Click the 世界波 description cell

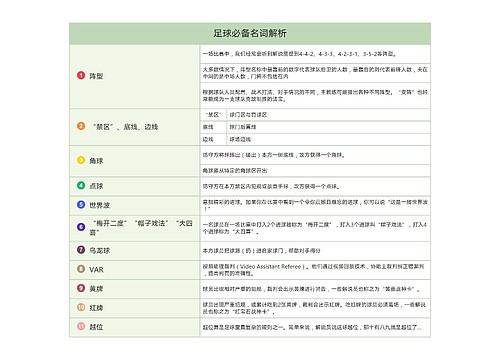tap(315, 206)
